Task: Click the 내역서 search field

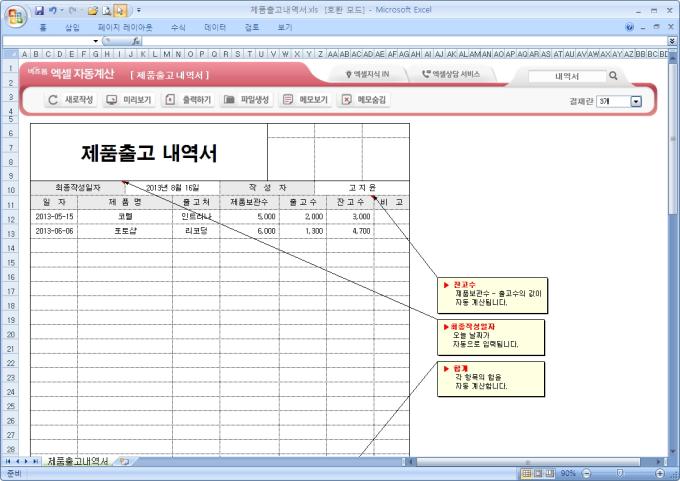Action: [567, 76]
